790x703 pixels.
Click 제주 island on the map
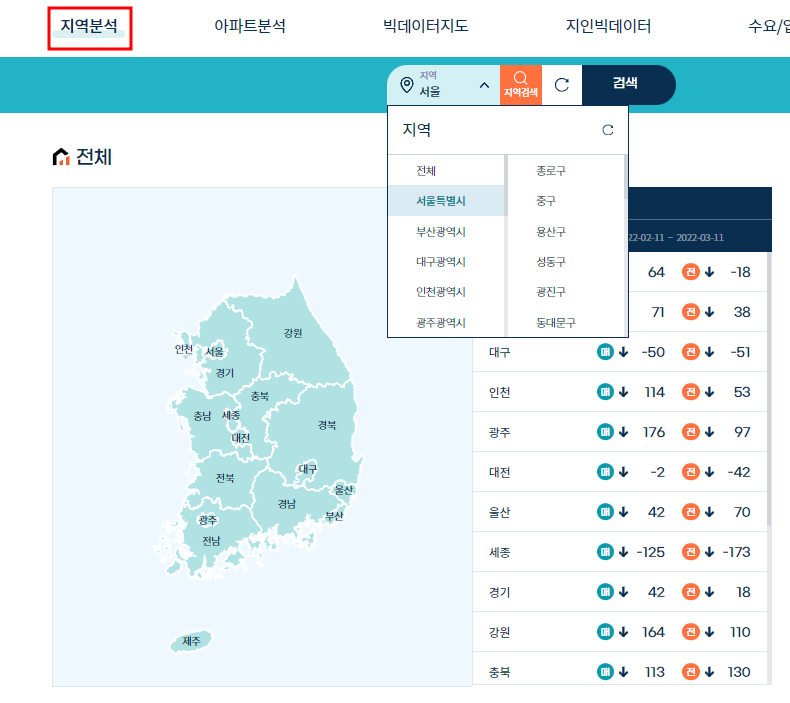coord(191,641)
